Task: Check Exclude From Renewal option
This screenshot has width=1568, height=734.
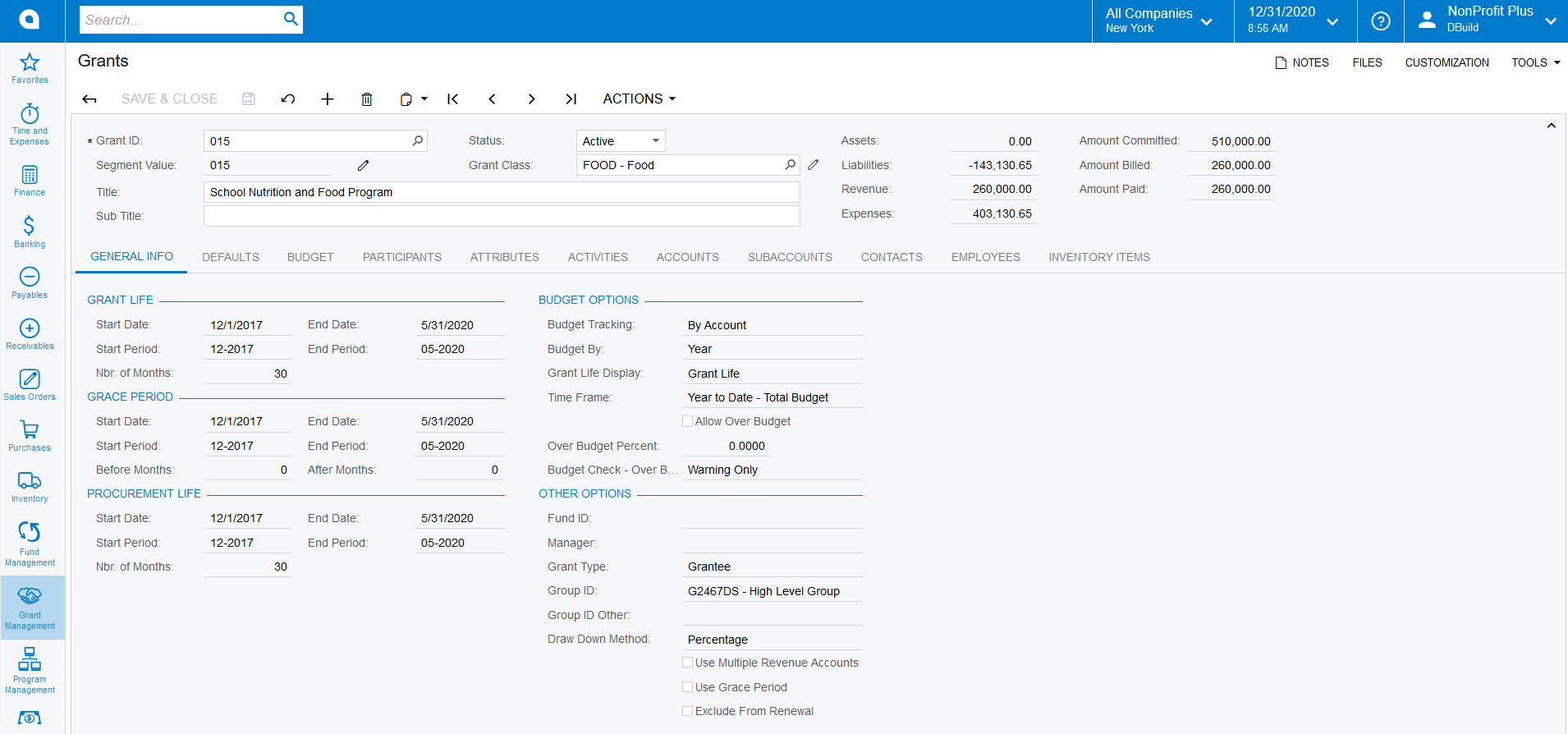Action: (x=688, y=711)
